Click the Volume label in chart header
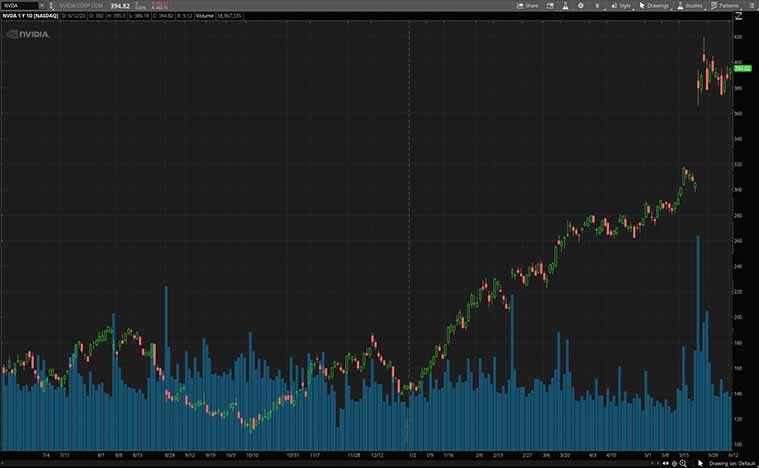The image size is (759, 468). (x=204, y=17)
